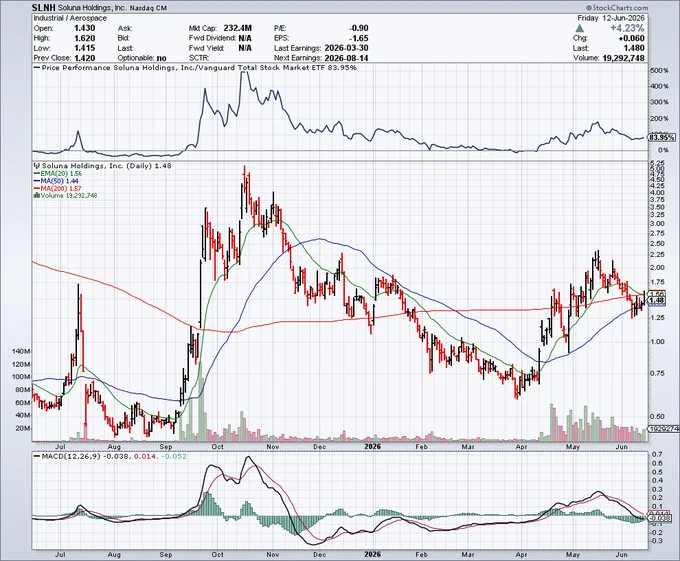Image resolution: width=680 pixels, height=561 pixels.
Task: Click the Nov label below the MACD panel
Action: (272, 554)
